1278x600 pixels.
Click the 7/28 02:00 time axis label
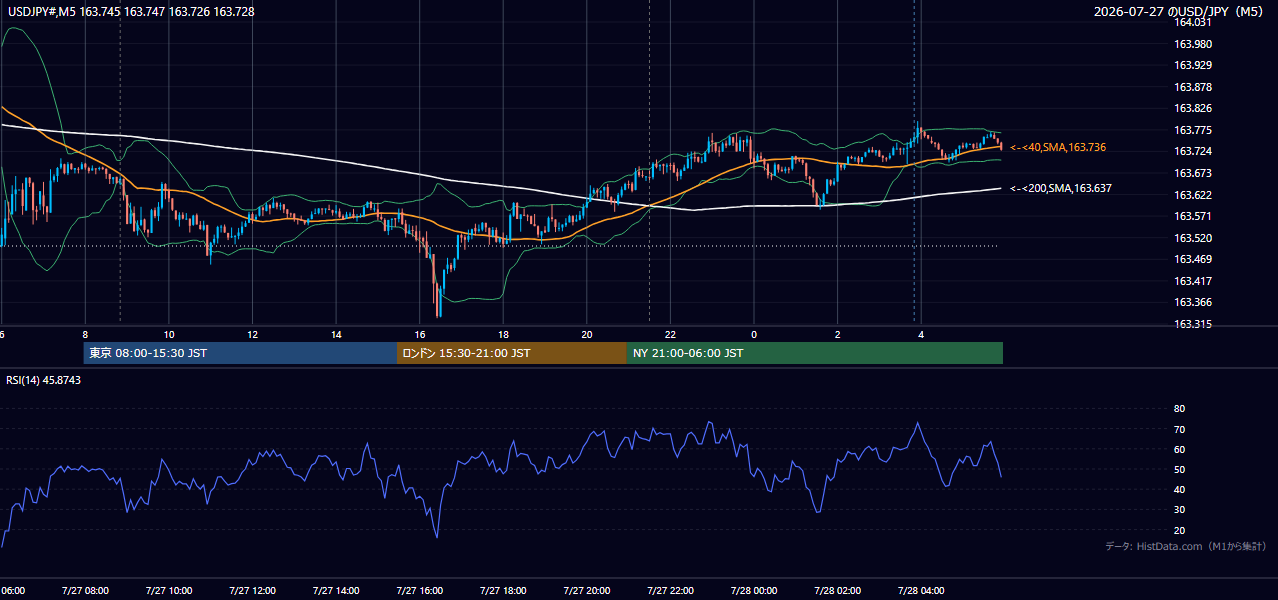coord(838,590)
